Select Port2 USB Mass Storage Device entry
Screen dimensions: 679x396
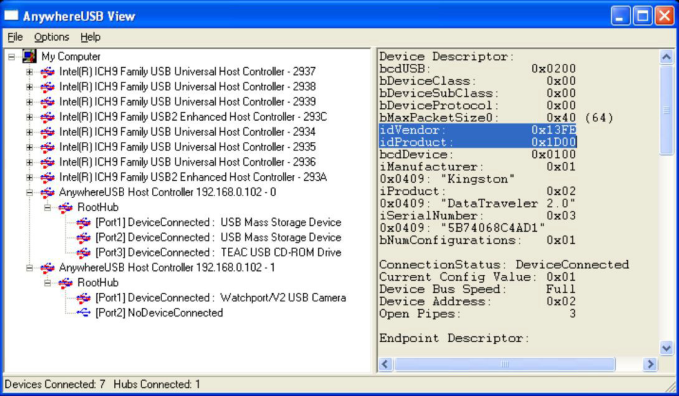tap(218, 237)
